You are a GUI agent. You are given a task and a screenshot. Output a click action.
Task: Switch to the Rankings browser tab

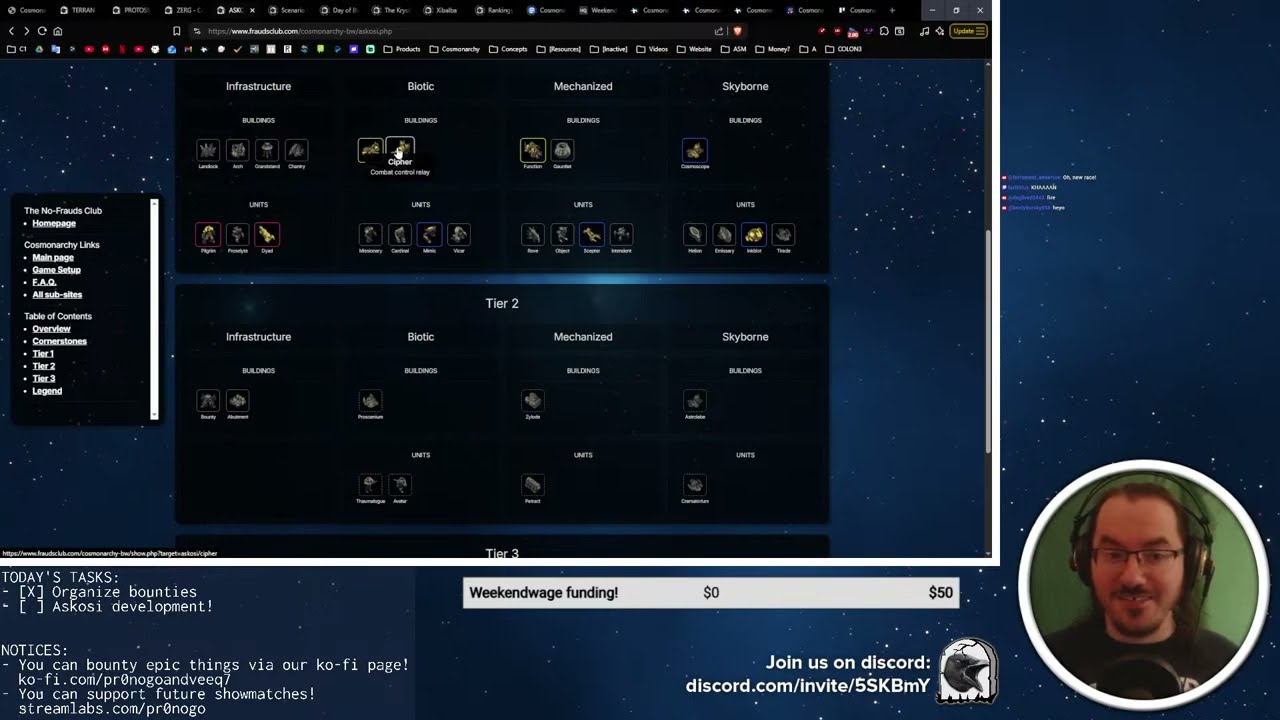[x=494, y=10]
